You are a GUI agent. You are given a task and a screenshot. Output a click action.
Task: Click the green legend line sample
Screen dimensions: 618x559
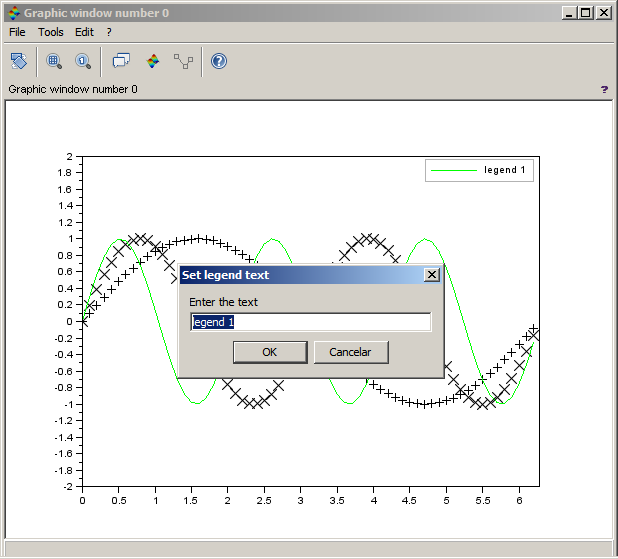click(x=453, y=171)
